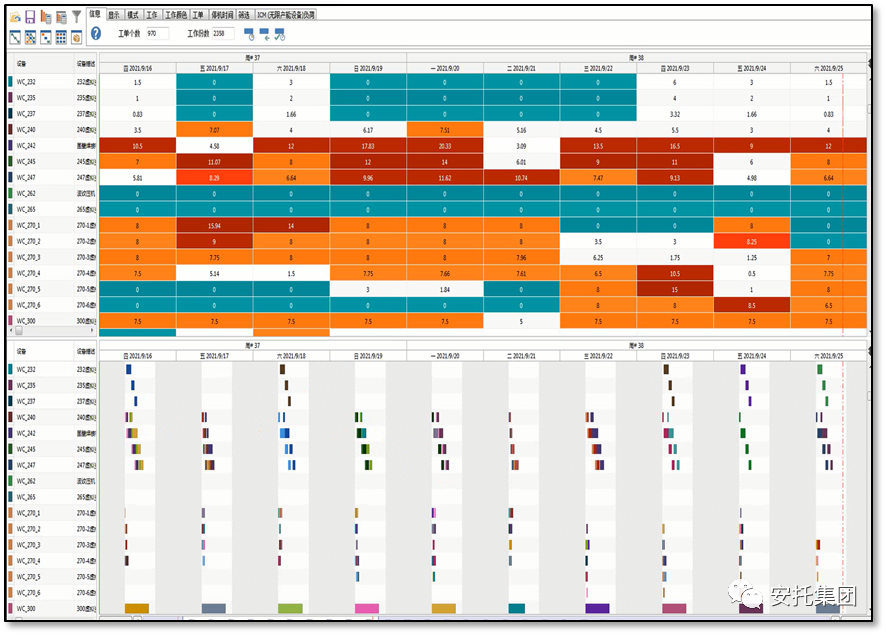Click the 四 2021/9/23 column header in upper grid
Image resolution: width=886 pixels, height=635 pixels.
pyautogui.click(x=675, y=68)
